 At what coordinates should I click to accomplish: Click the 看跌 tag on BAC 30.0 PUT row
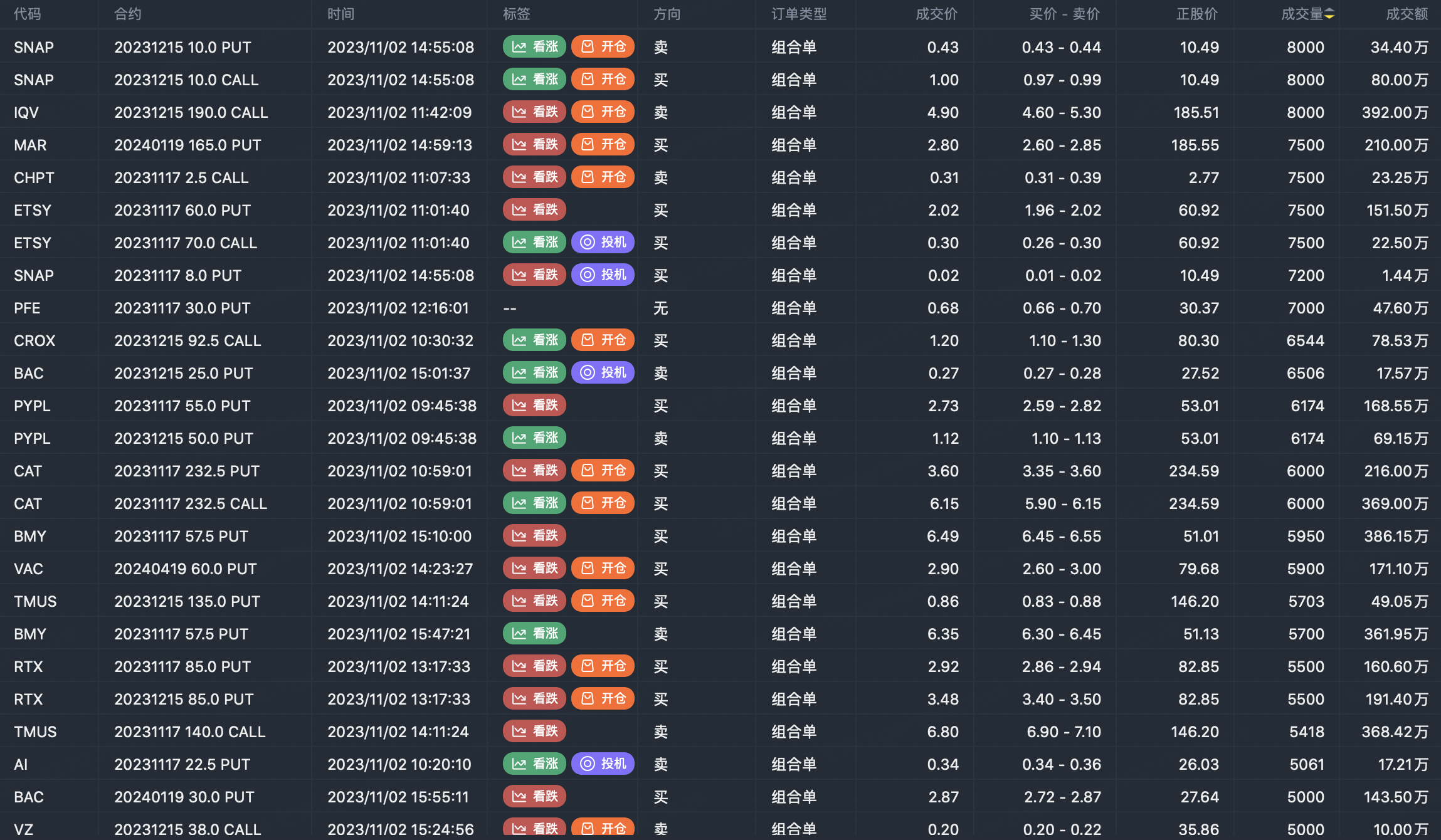pos(534,797)
